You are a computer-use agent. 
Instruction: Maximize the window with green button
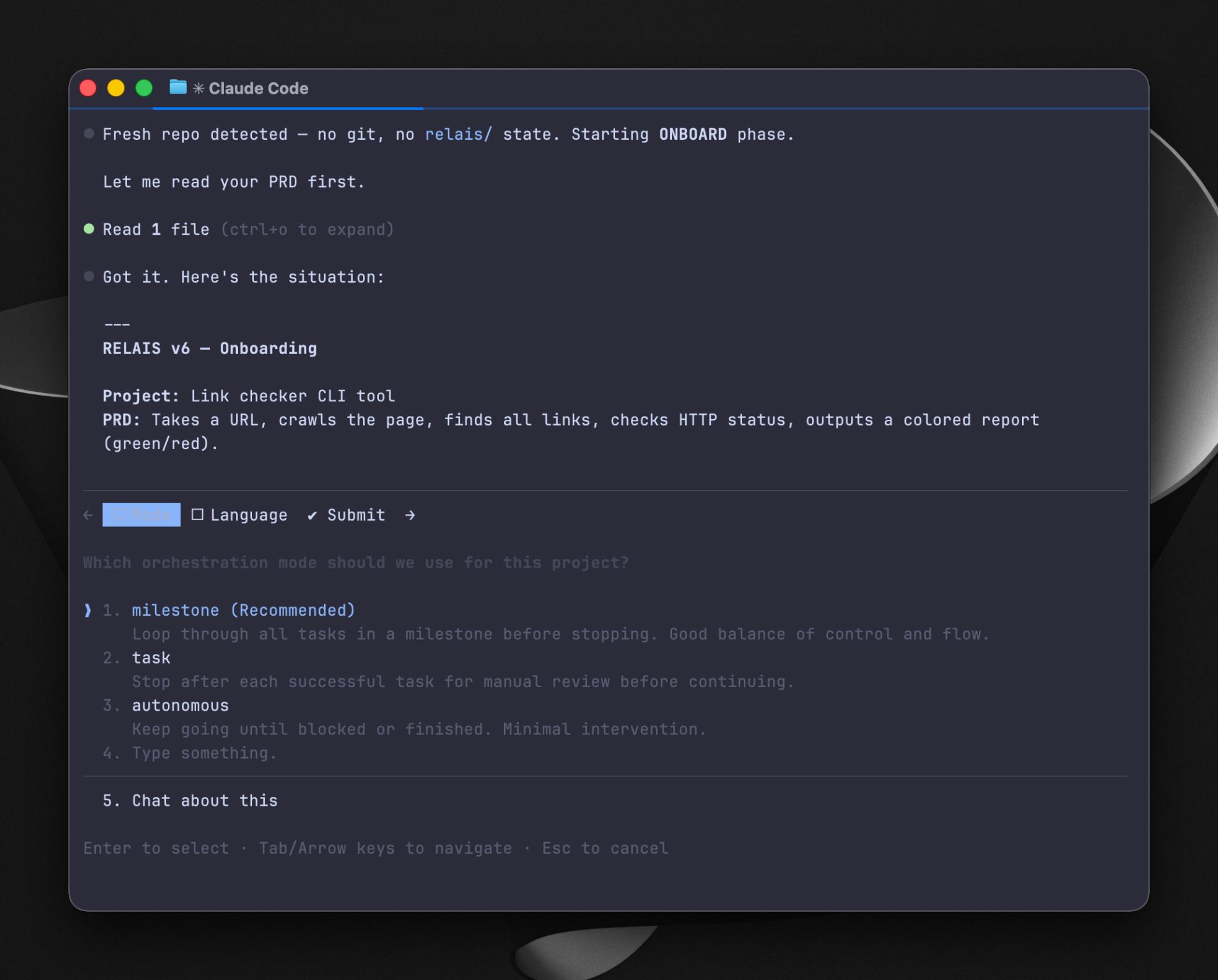point(144,88)
